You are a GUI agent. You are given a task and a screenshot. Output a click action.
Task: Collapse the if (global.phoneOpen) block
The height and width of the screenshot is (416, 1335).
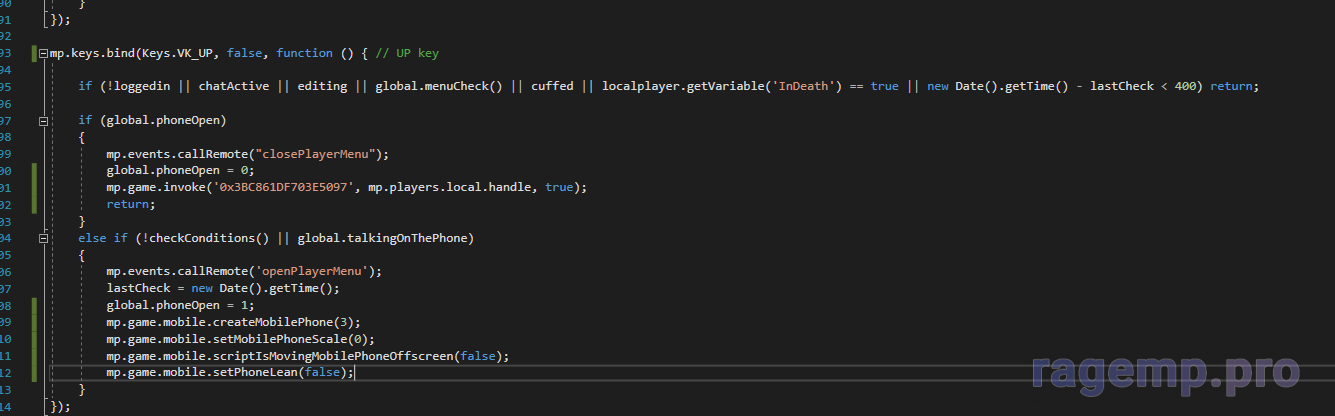(x=42, y=121)
